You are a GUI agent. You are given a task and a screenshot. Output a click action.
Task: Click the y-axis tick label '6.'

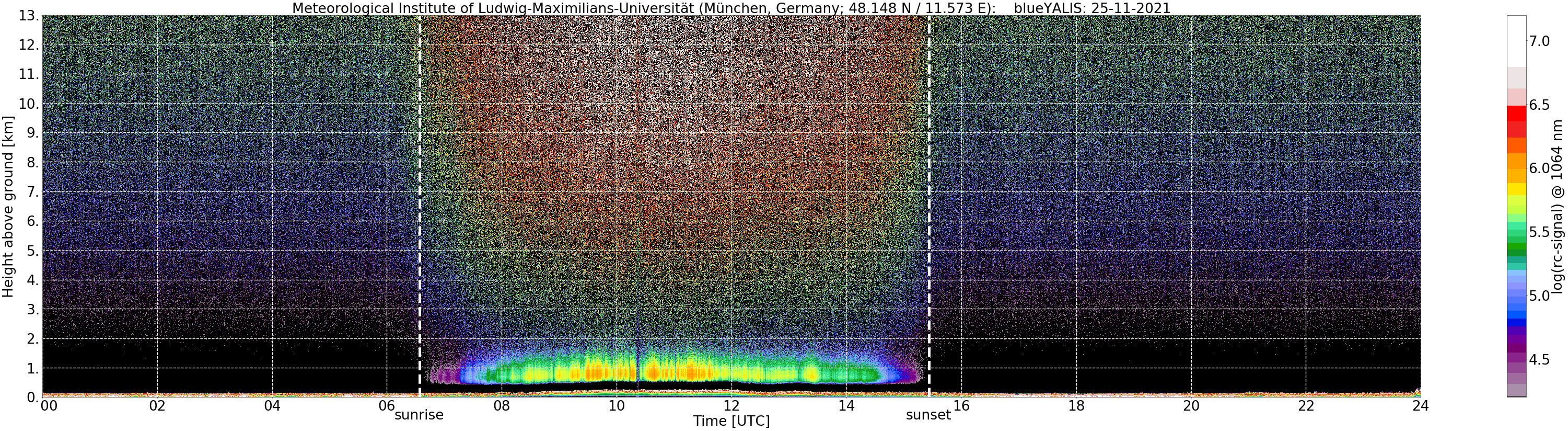tap(33, 221)
